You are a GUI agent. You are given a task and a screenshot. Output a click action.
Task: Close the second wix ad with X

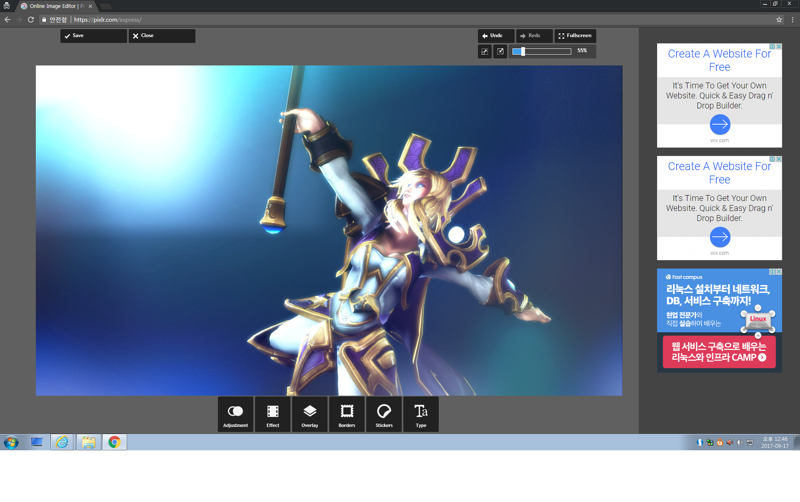click(x=779, y=159)
